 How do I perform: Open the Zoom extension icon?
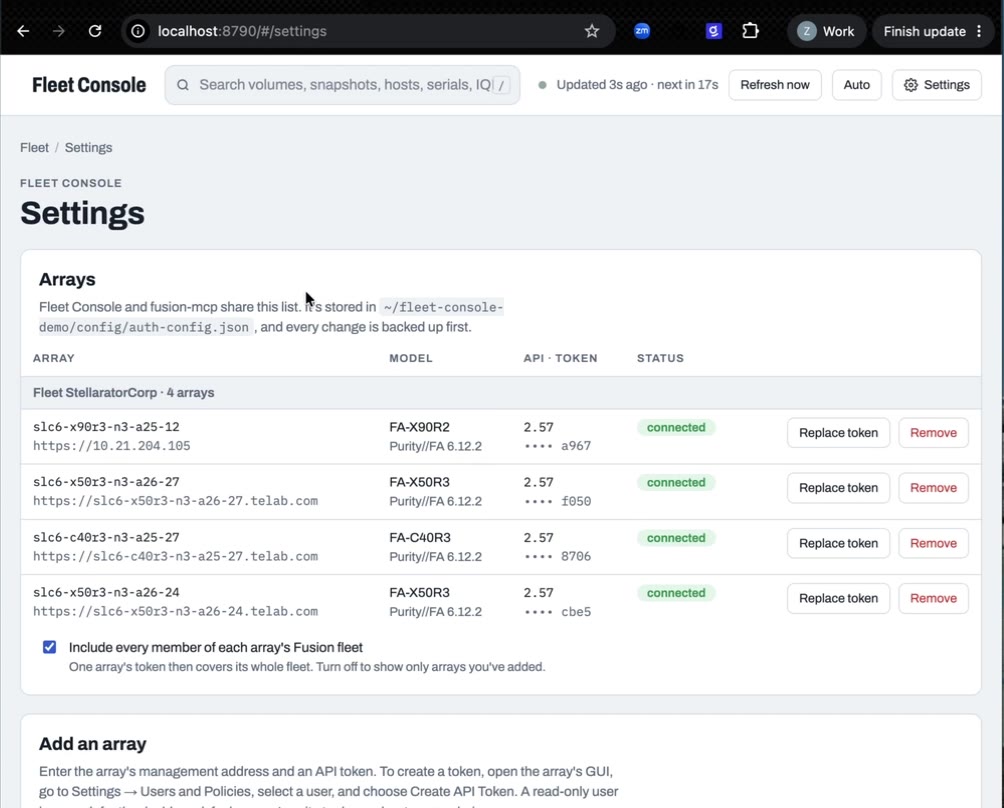tap(642, 30)
